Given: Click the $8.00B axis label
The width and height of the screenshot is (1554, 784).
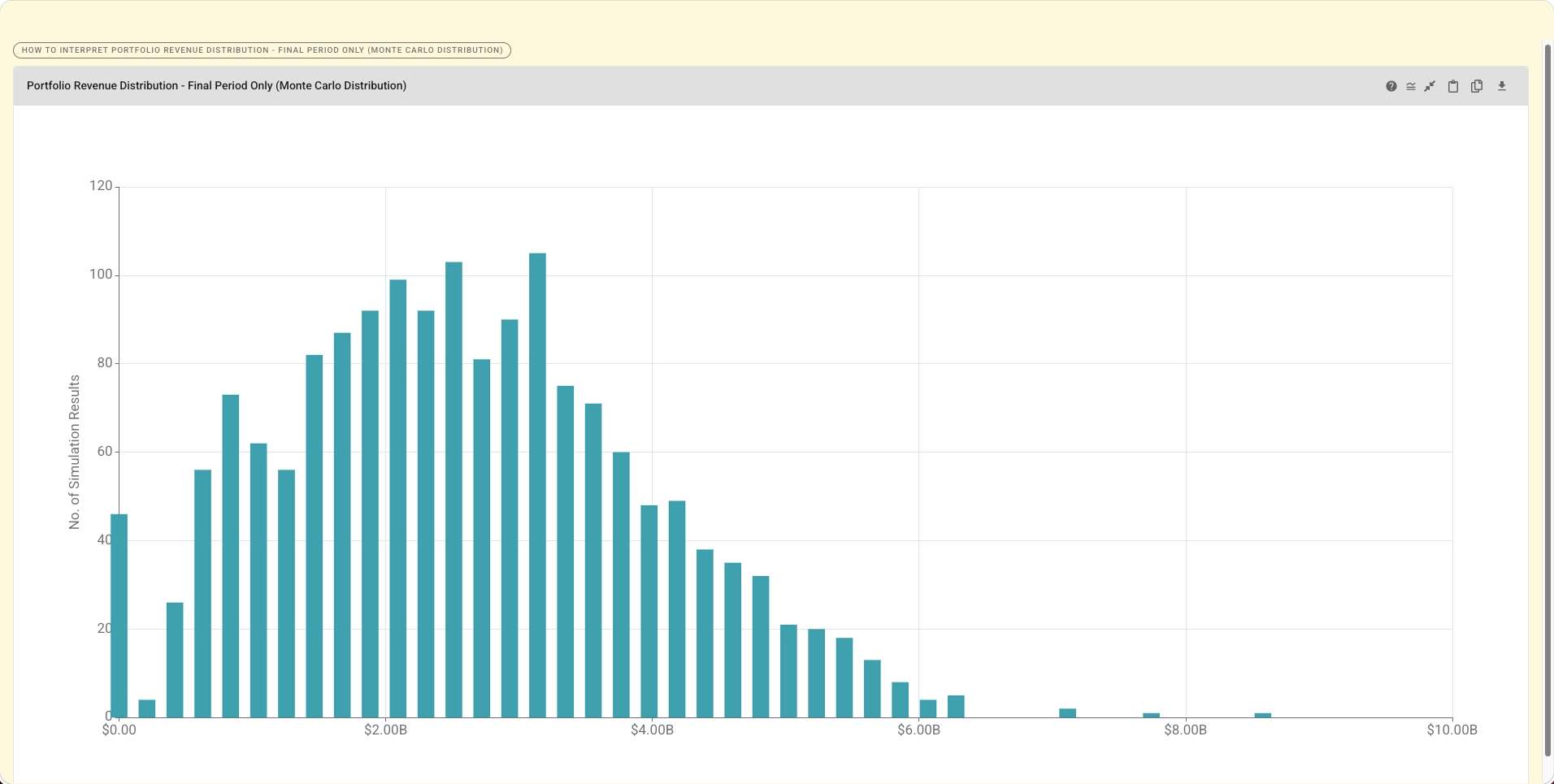Looking at the screenshot, I should 1185,730.
